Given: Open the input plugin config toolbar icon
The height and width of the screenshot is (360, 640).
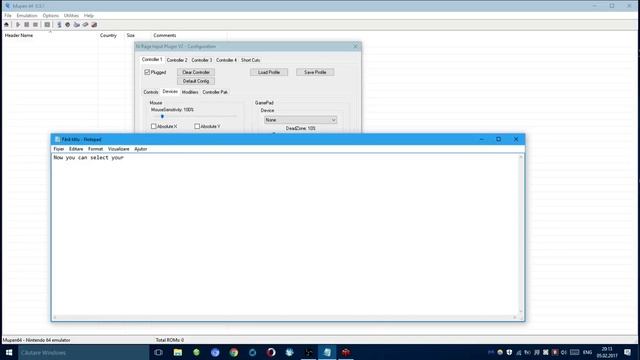Looking at the screenshot, I should 76,24.
